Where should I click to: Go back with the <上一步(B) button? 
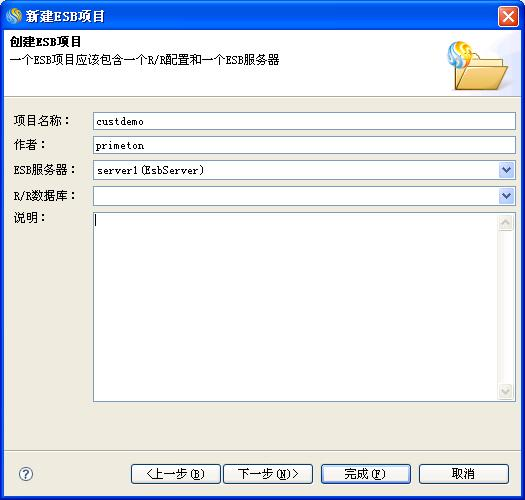(176, 474)
